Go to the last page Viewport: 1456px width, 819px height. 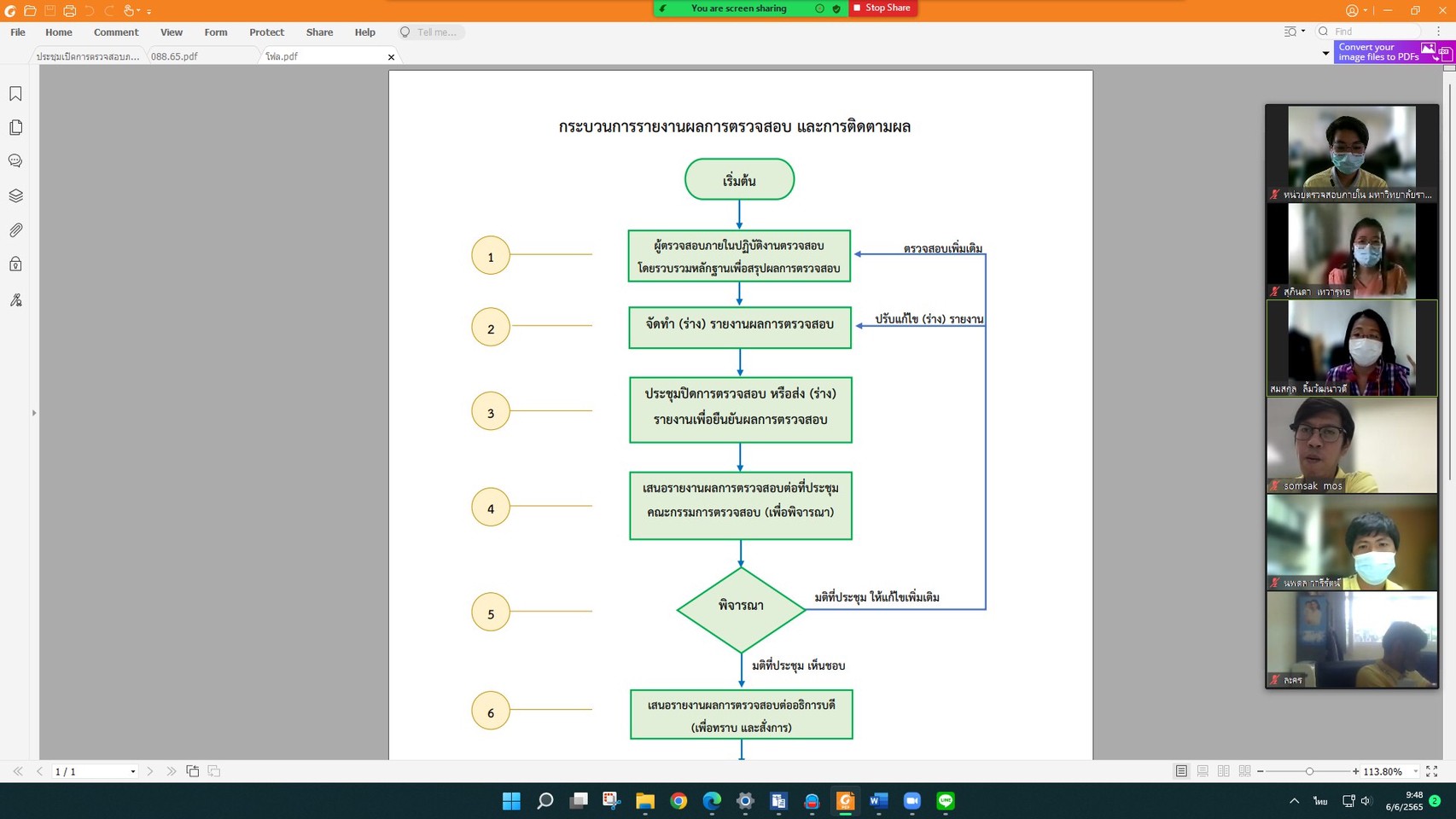pos(172,771)
